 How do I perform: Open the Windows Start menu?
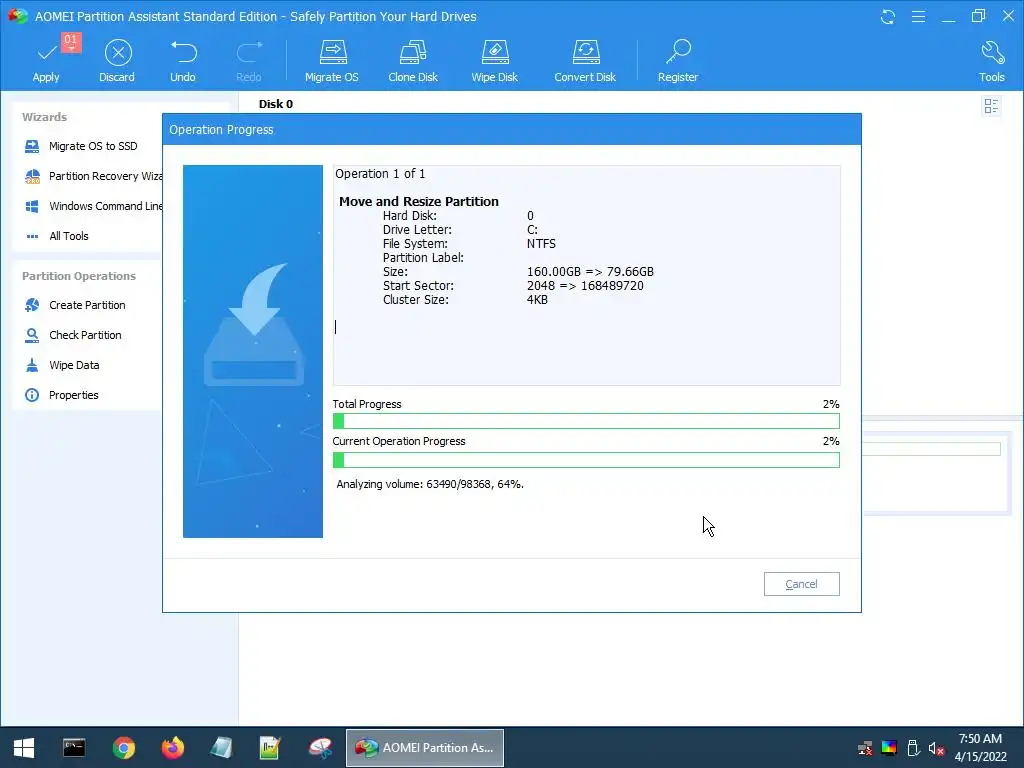pos(24,748)
